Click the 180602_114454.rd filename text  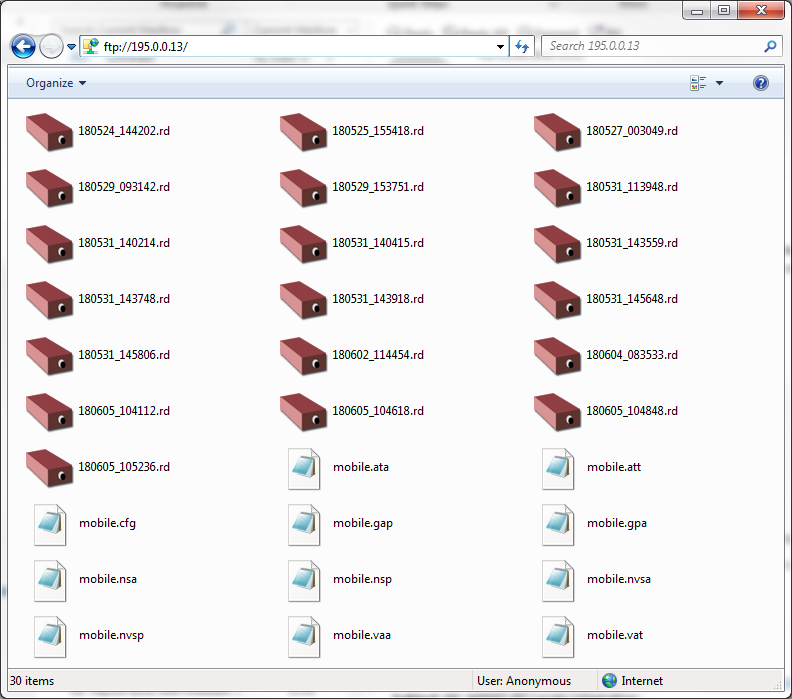[378, 355]
